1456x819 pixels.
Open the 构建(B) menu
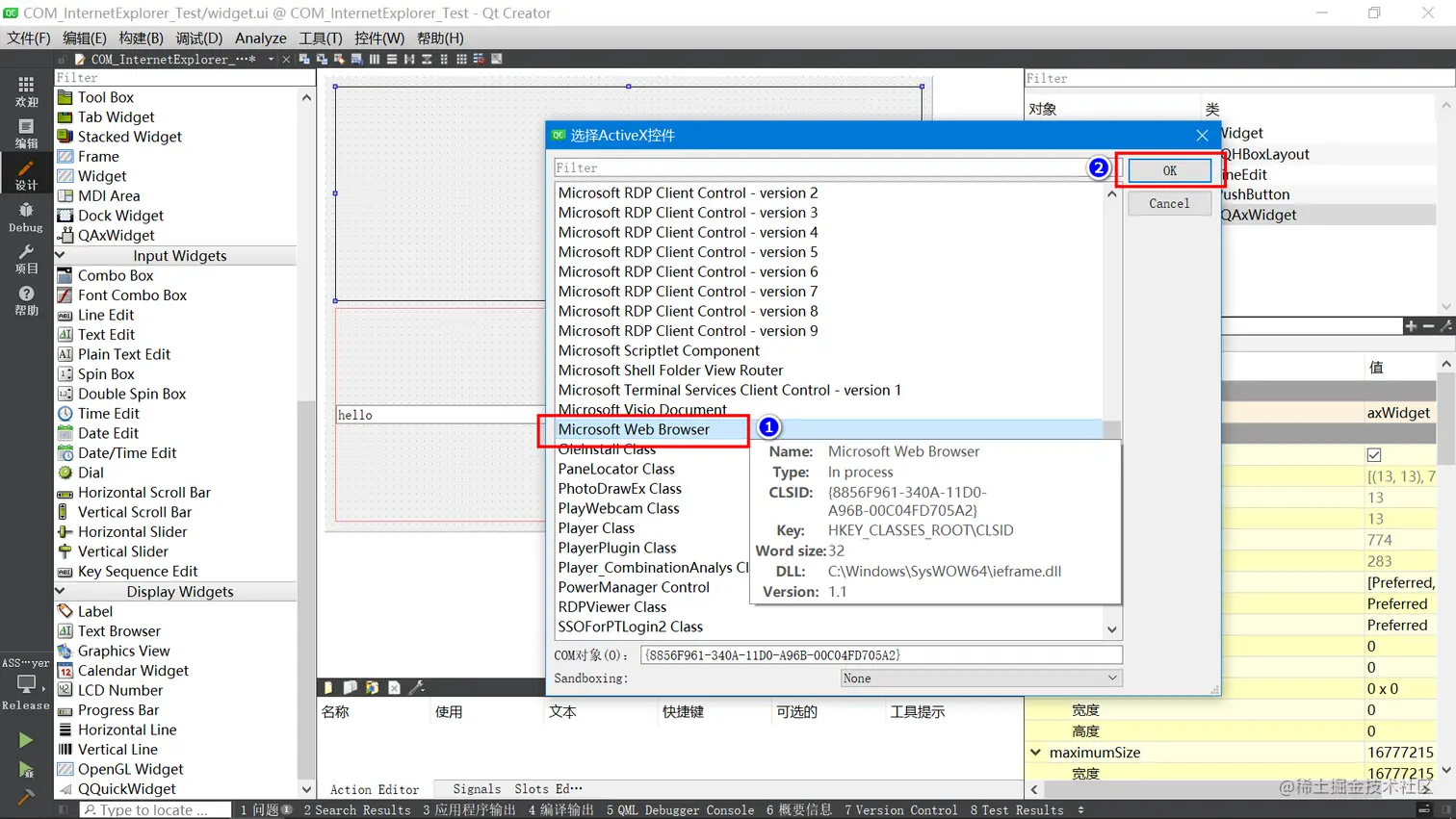[x=142, y=38]
